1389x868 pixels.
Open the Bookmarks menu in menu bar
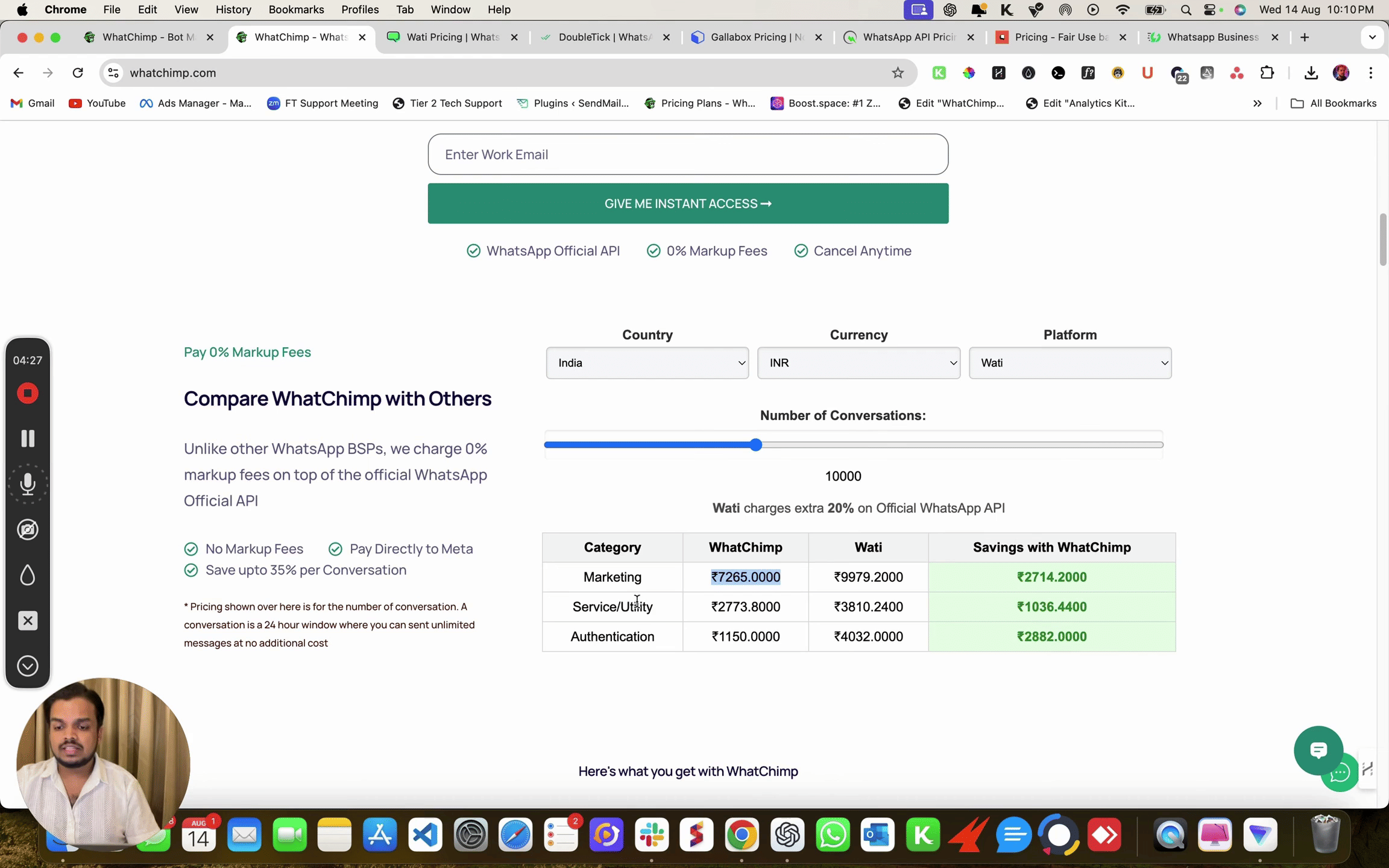[296, 10]
